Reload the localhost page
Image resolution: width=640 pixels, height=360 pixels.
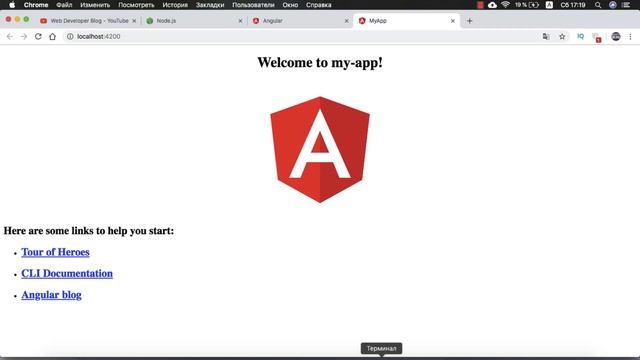point(38,36)
